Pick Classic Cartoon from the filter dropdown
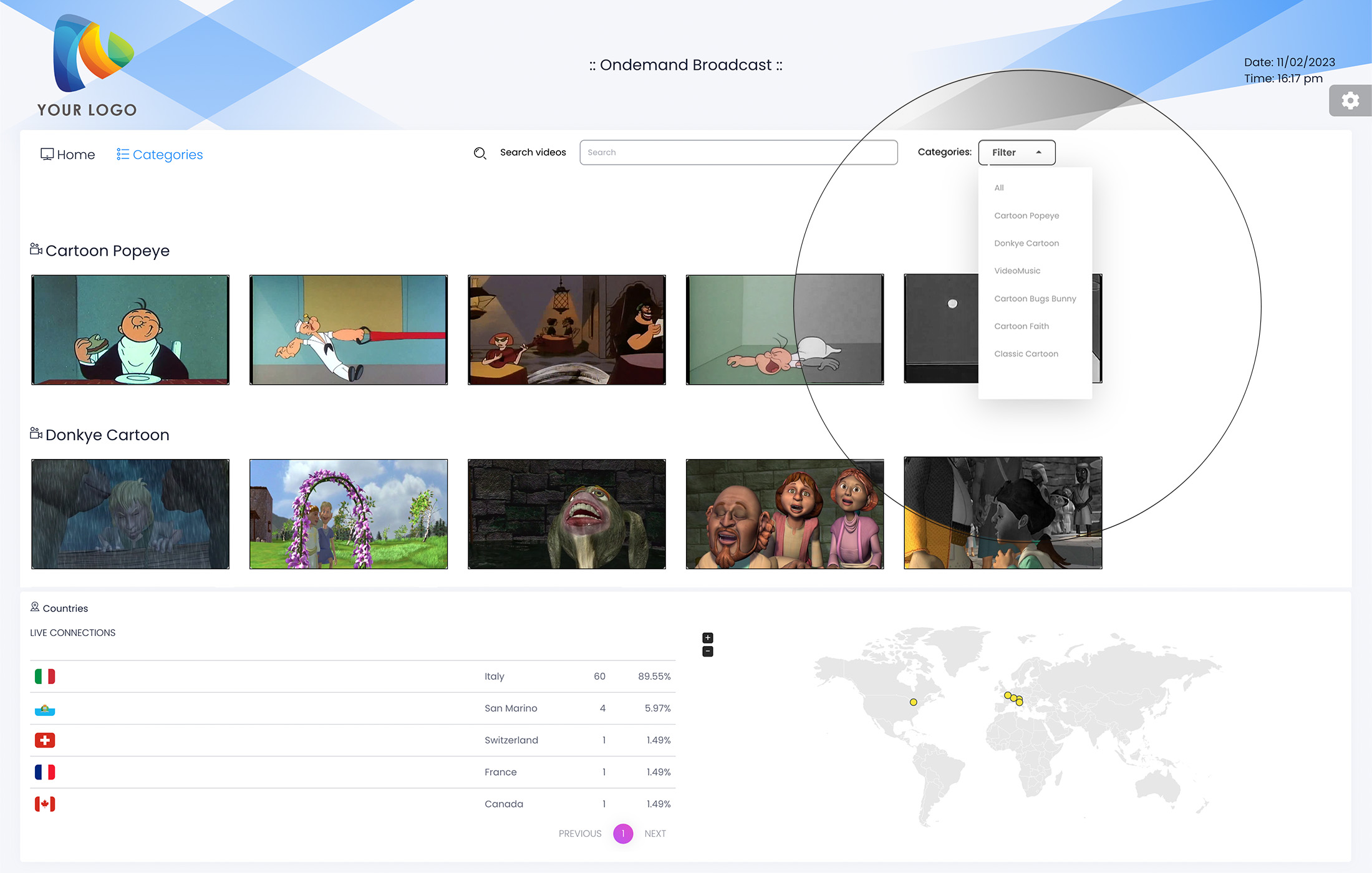 [x=1026, y=354]
